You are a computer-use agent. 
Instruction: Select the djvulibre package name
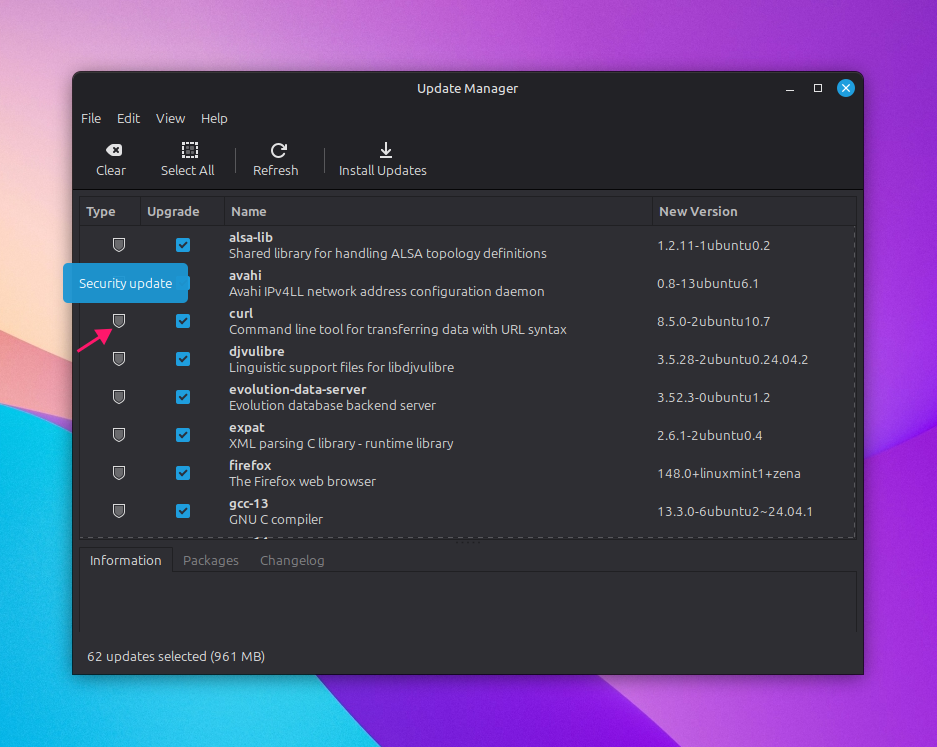click(x=256, y=351)
